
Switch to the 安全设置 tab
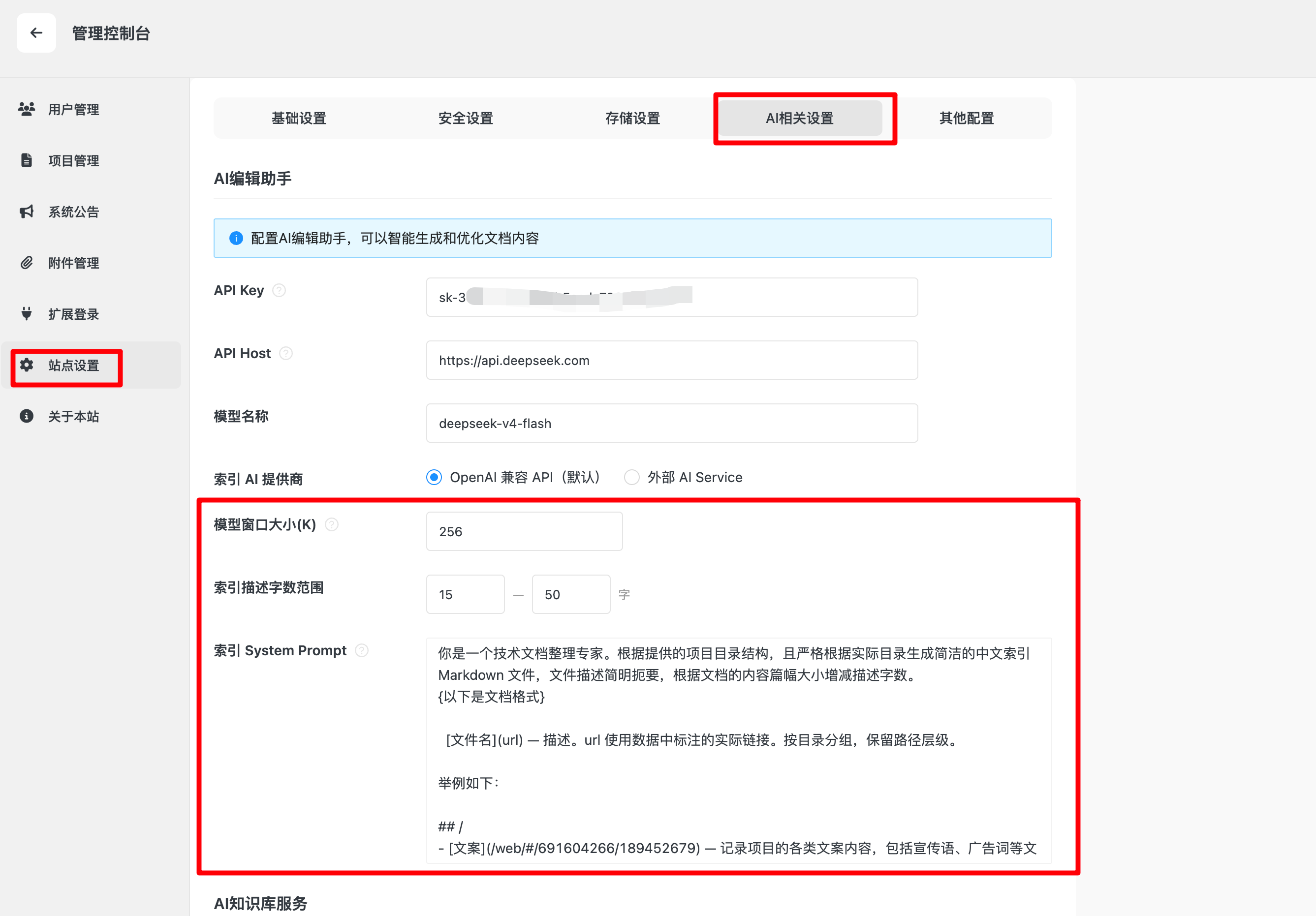466,118
